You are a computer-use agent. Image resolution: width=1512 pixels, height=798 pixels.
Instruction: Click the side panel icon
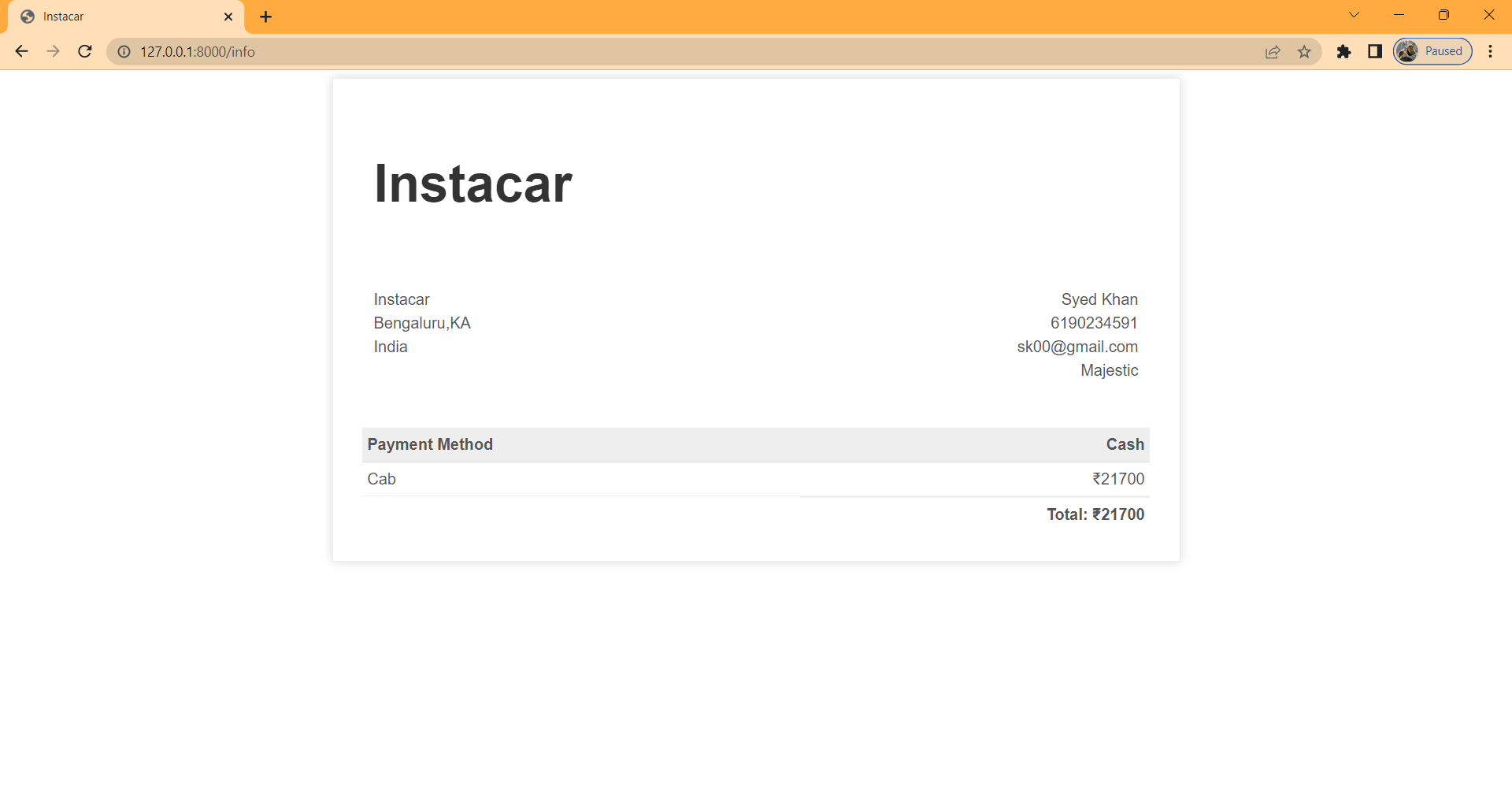(1375, 51)
